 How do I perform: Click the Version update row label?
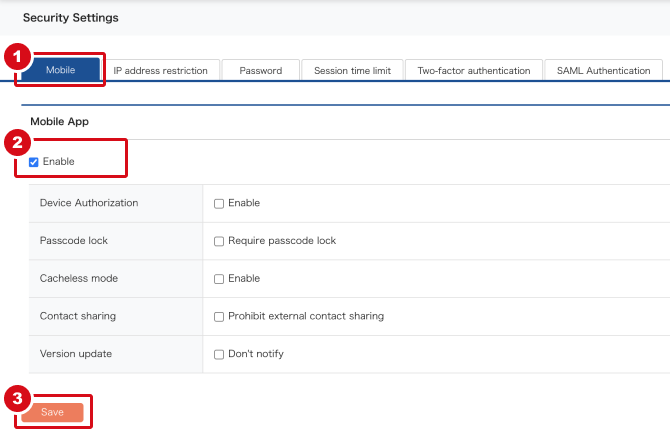click(76, 354)
